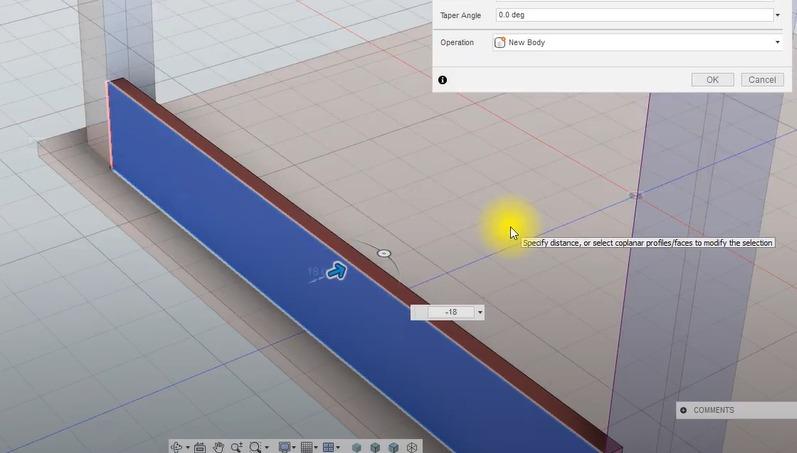Viewport: 797px width, 453px height.
Task: Click the leftmost cube icon in bottom bar
Action: pyautogui.click(x=356, y=447)
